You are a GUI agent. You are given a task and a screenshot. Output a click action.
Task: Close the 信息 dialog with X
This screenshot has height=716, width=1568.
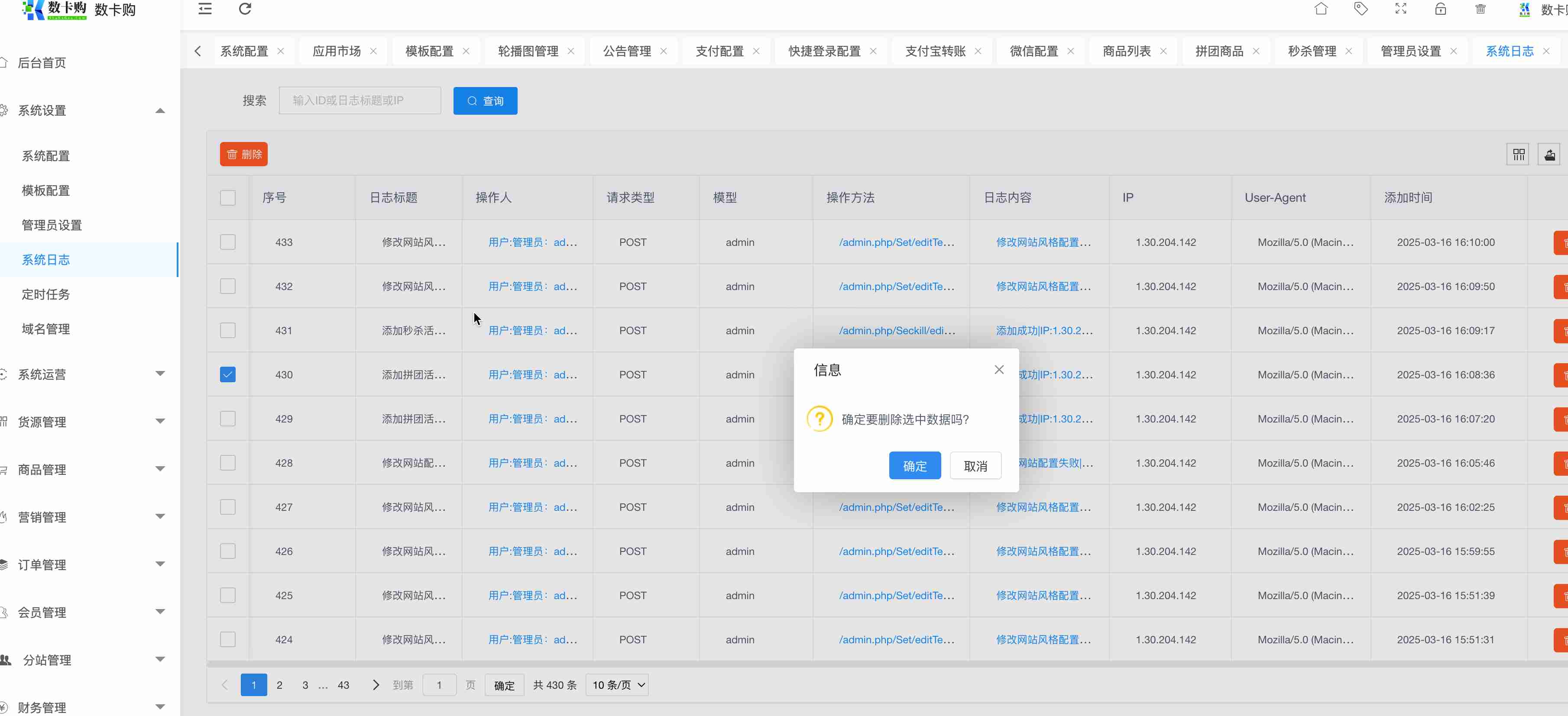click(x=999, y=370)
